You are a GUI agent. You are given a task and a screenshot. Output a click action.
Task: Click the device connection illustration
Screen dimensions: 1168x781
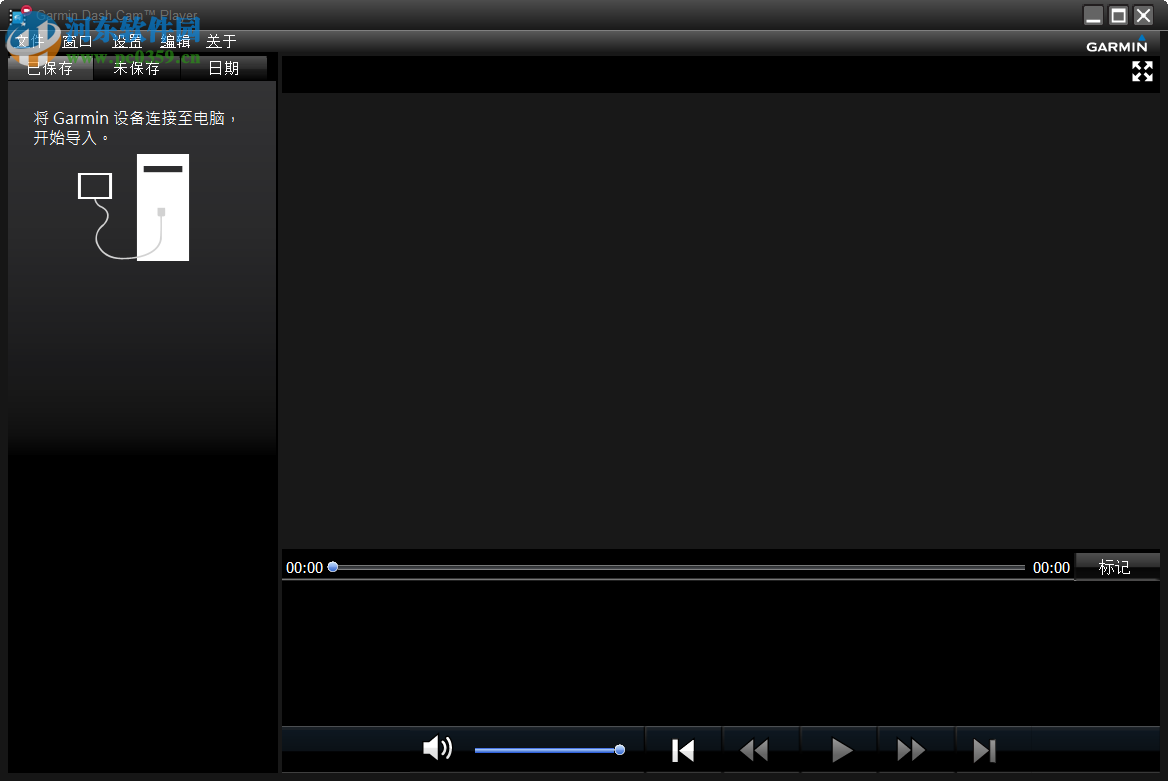[133, 207]
